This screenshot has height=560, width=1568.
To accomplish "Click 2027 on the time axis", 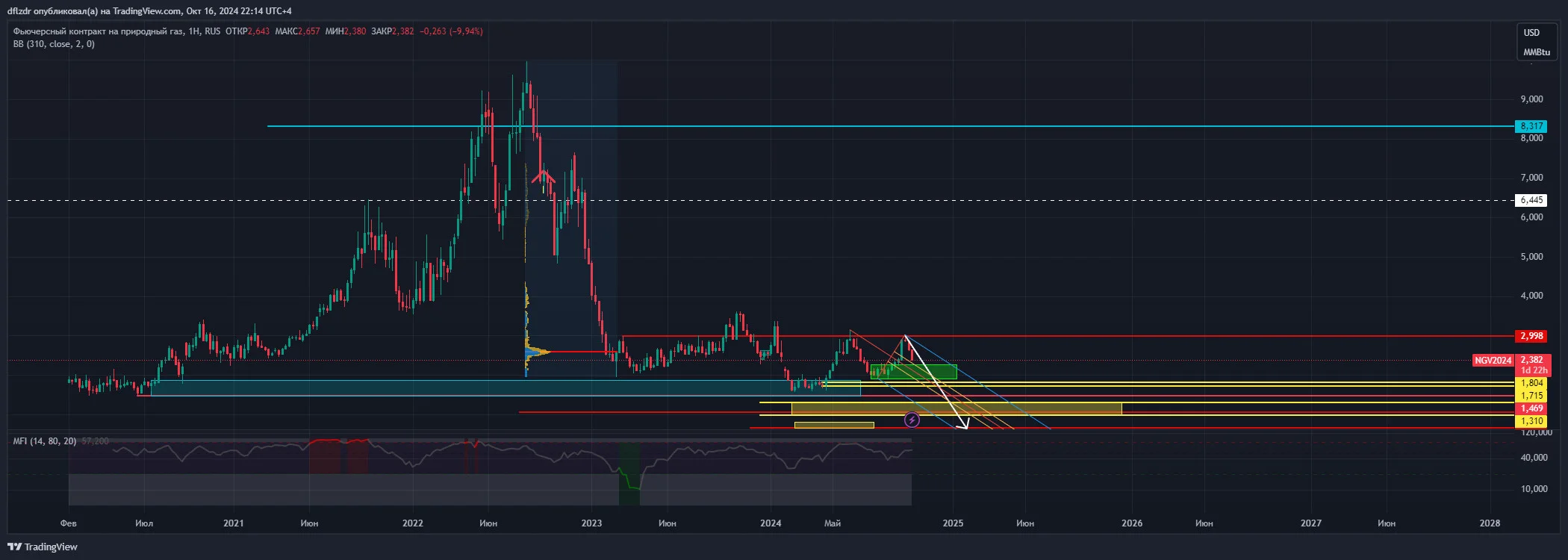I will pos(1311,523).
